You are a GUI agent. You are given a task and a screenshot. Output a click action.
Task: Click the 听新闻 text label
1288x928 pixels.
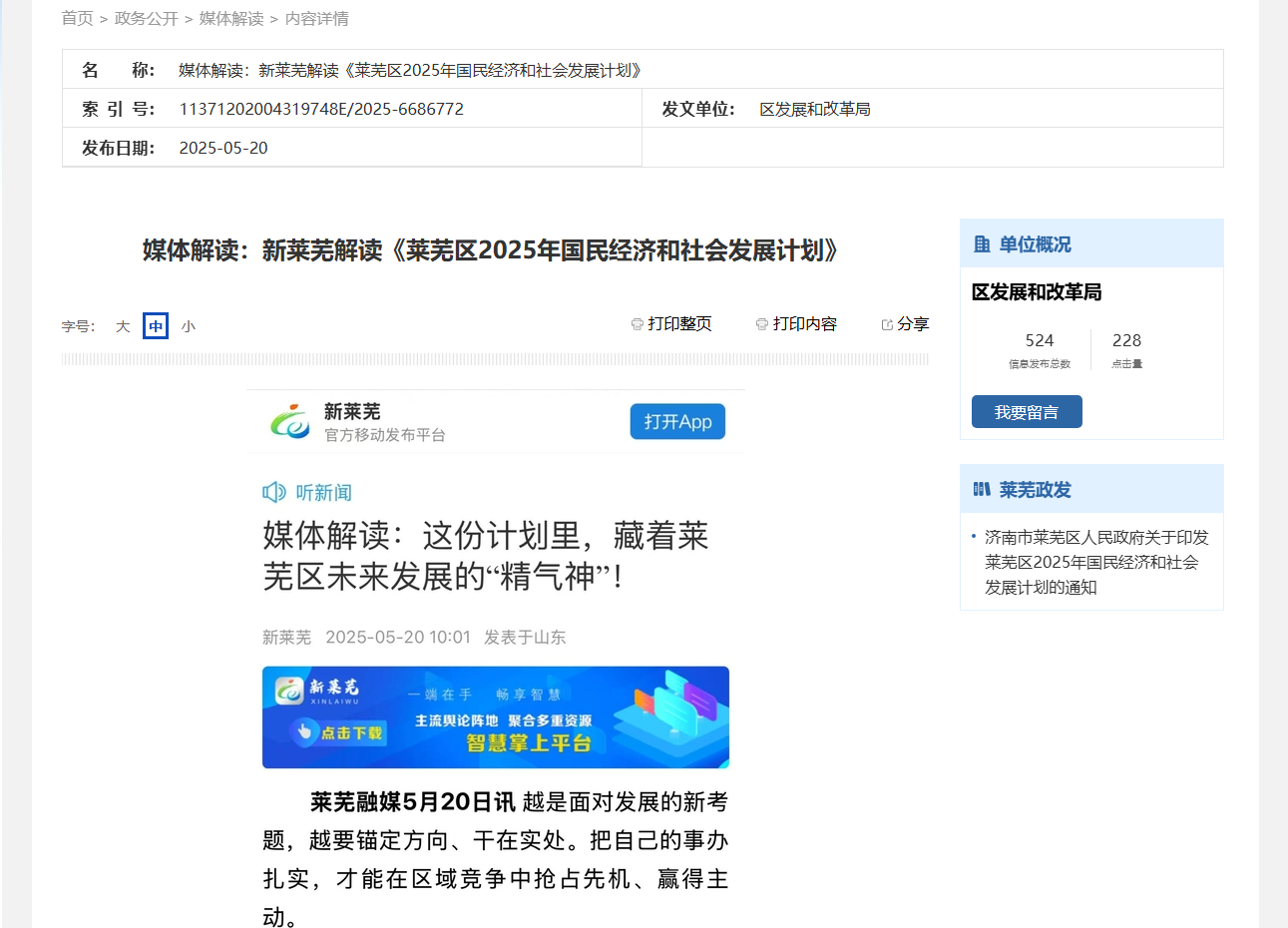point(323,492)
